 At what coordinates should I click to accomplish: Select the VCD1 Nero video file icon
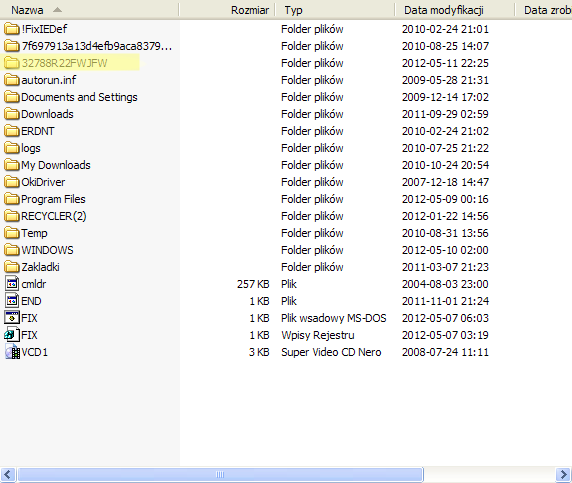click(x=12, y=352)
